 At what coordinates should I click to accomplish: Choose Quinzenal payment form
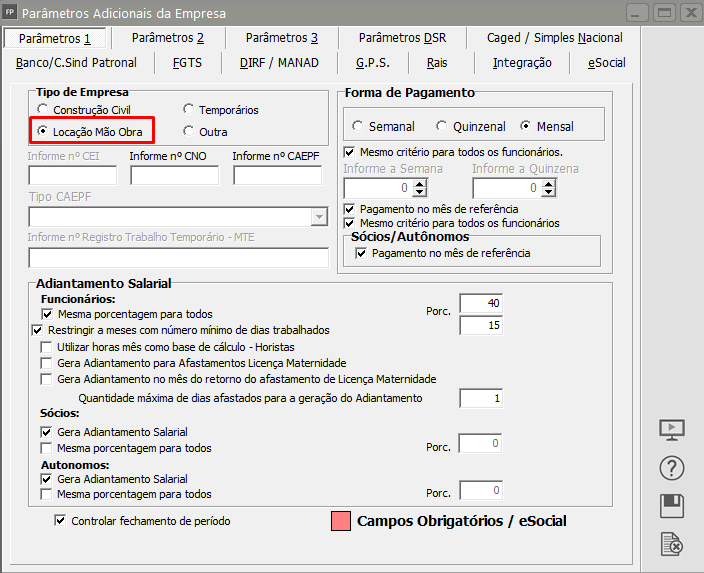click(x=440, y=127)
